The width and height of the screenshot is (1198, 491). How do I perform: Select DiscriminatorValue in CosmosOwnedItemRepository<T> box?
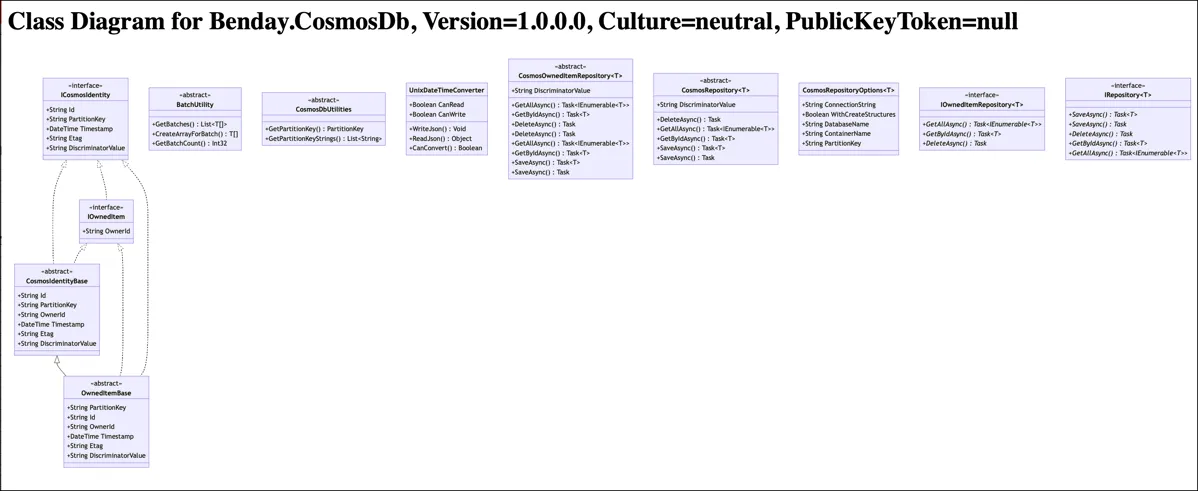click(x=551, y=91)
